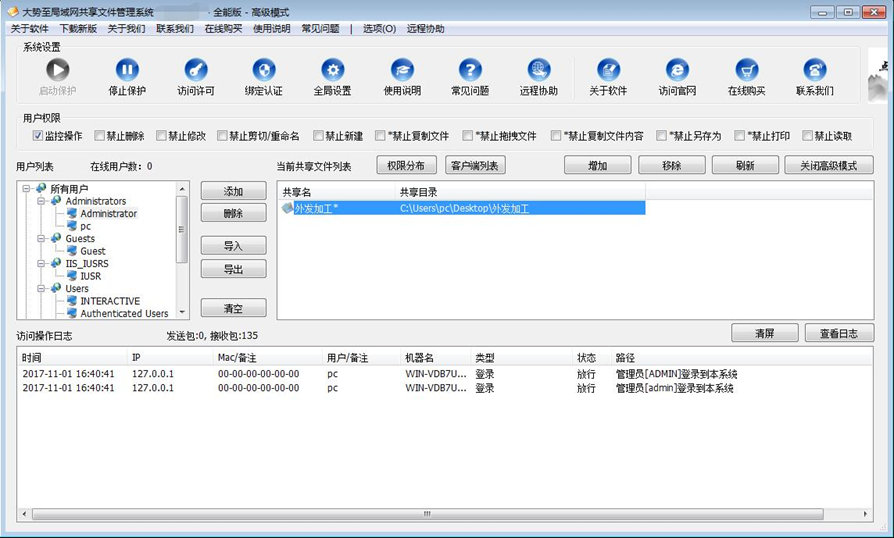Launch 远程协助 globe icon
This screenshot has height=538, width=894.
(539, 70)
